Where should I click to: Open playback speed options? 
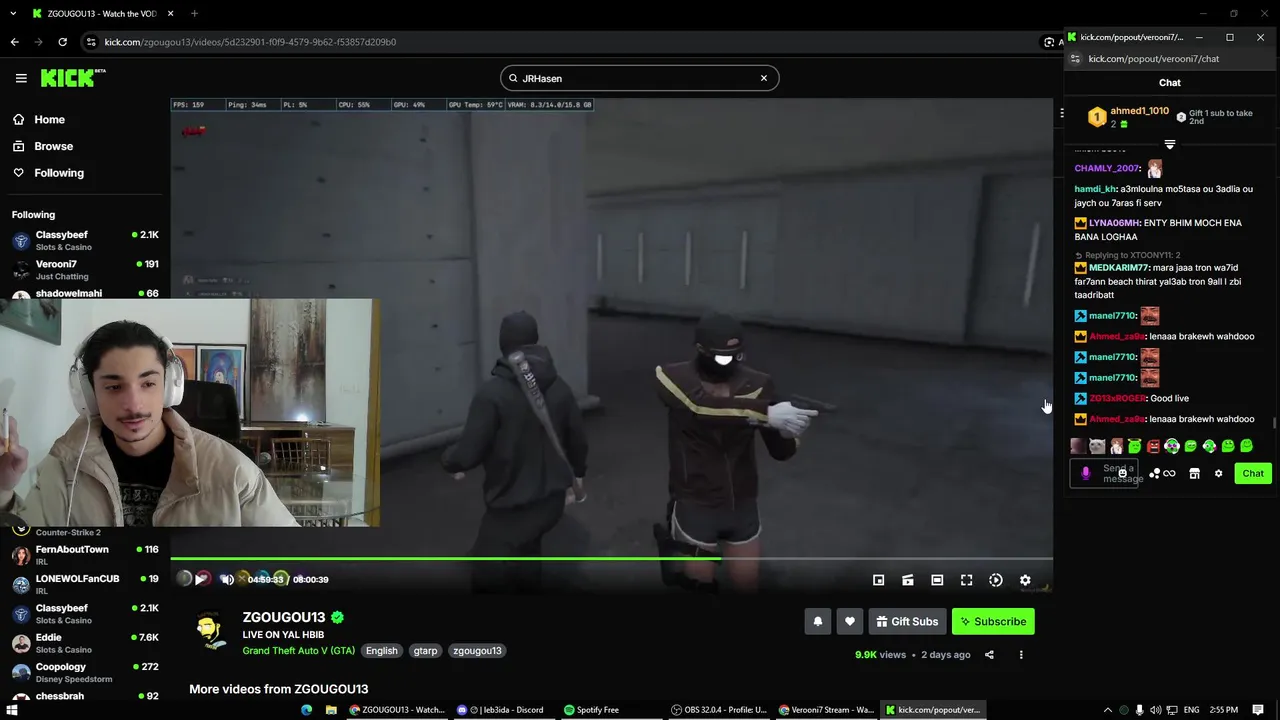tap(996, 580)
